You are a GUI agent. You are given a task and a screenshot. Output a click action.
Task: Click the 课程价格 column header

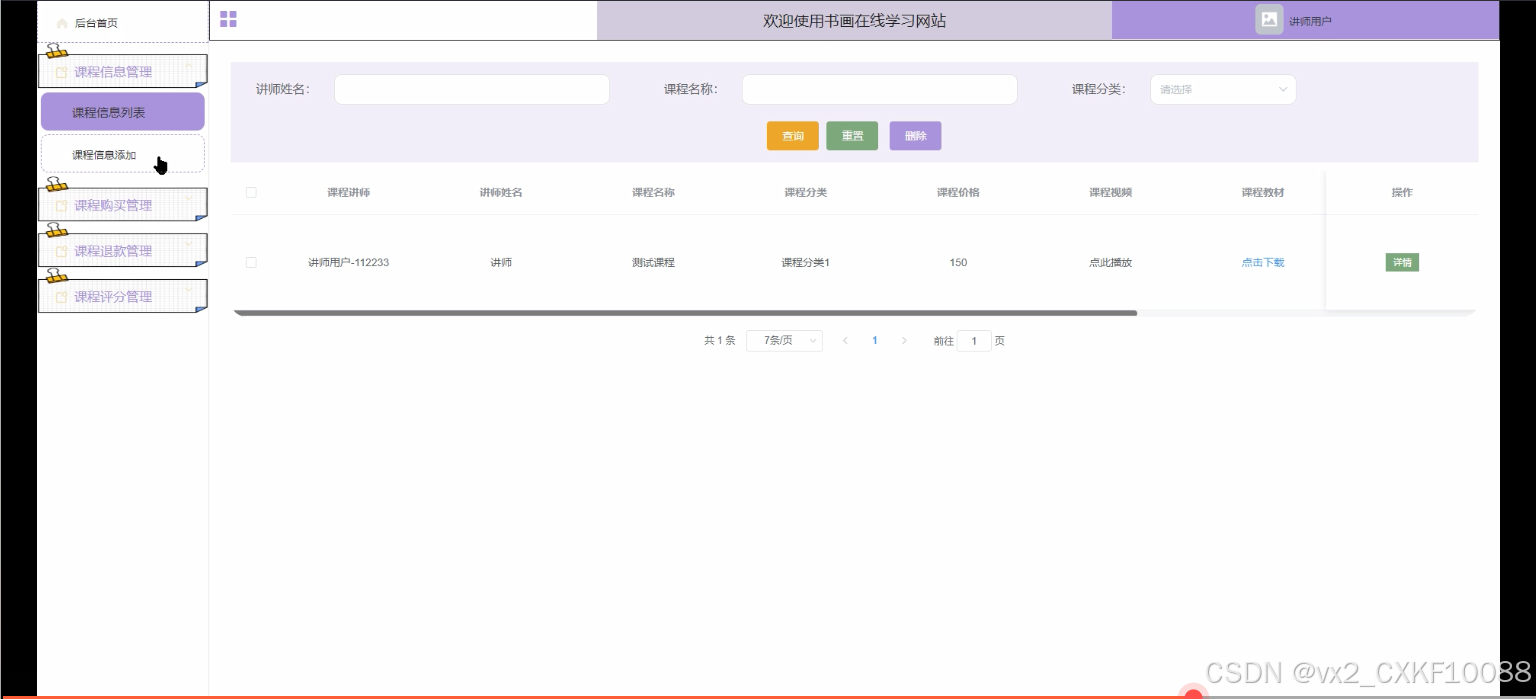pyautogui.click(x=958, y=192)
